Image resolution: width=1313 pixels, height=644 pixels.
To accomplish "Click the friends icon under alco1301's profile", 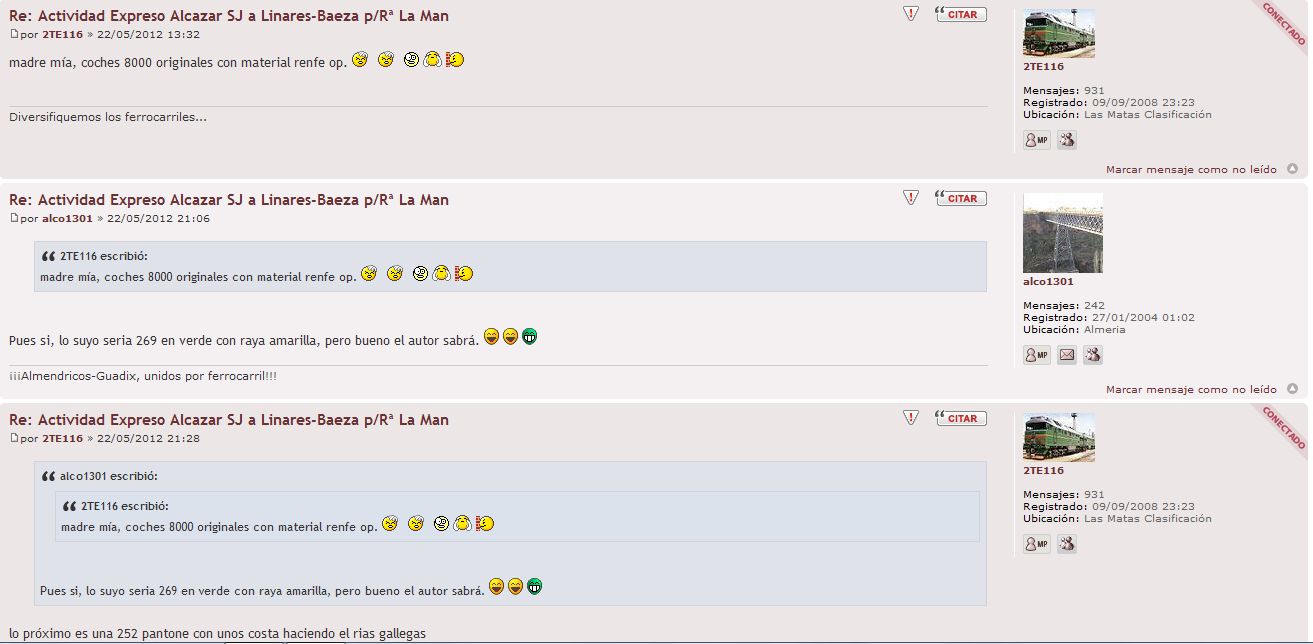I will (x=1093, y=355).
